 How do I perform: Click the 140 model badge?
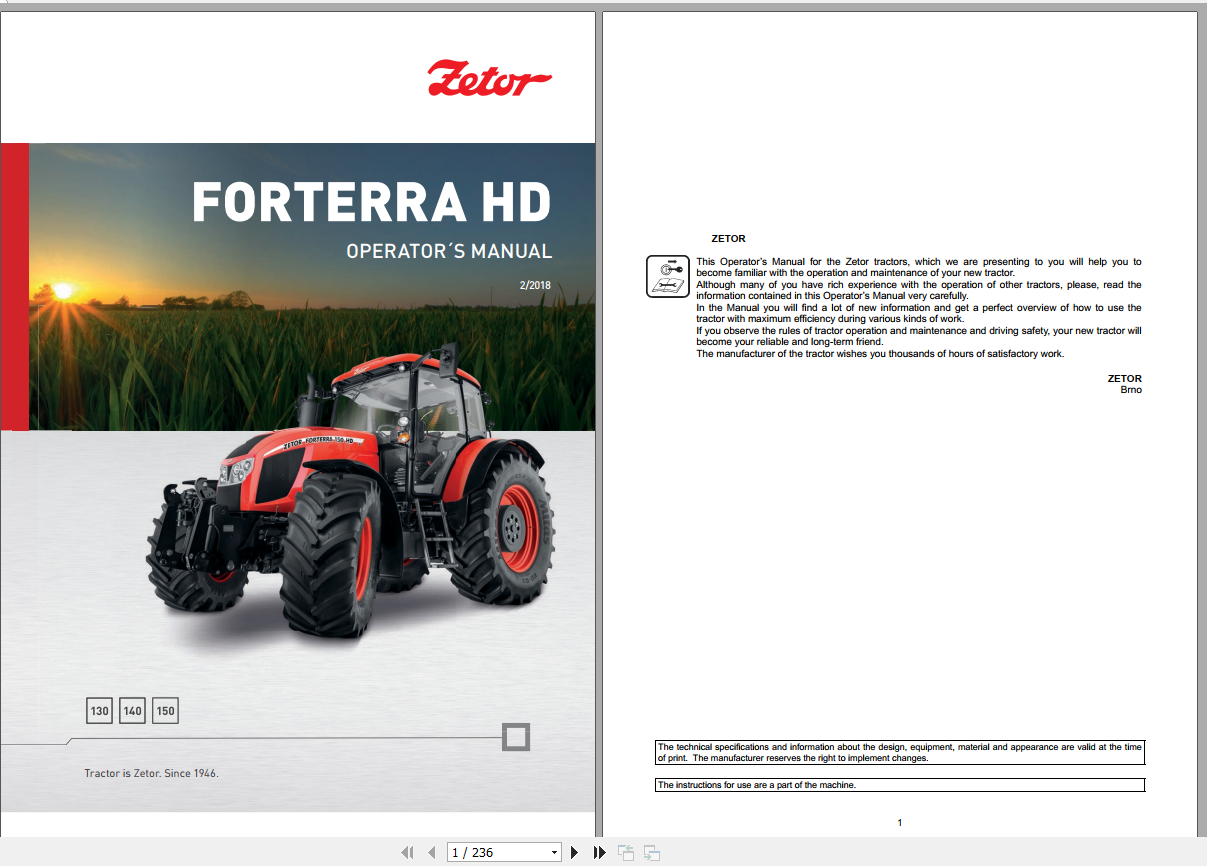click(133, 711)
